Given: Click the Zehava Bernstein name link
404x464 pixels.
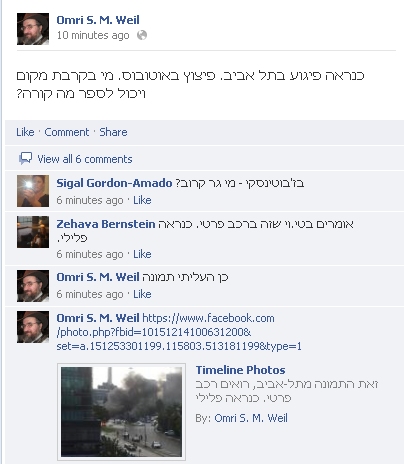Looking at the screenshot, I should tap(106, 224).
